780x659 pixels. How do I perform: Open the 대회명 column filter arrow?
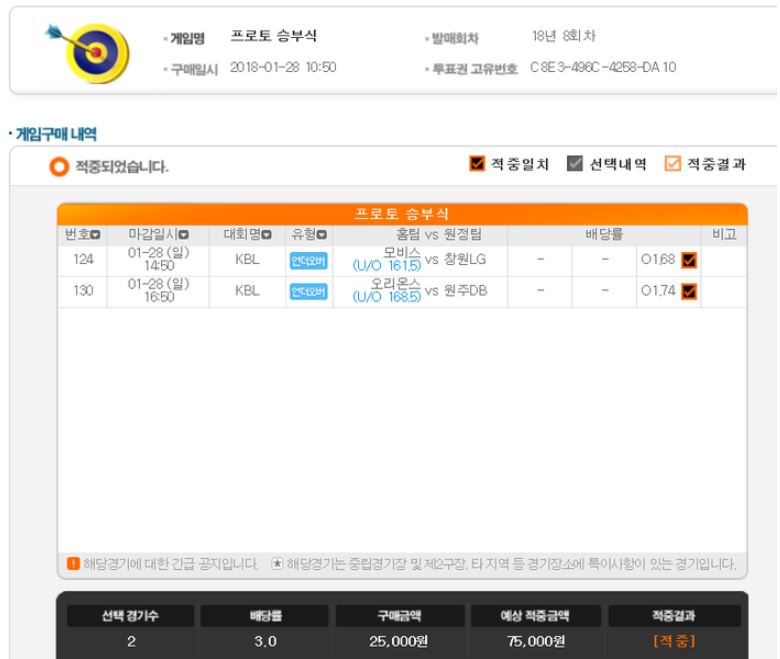pyautogui.click(x=267, y=235)
